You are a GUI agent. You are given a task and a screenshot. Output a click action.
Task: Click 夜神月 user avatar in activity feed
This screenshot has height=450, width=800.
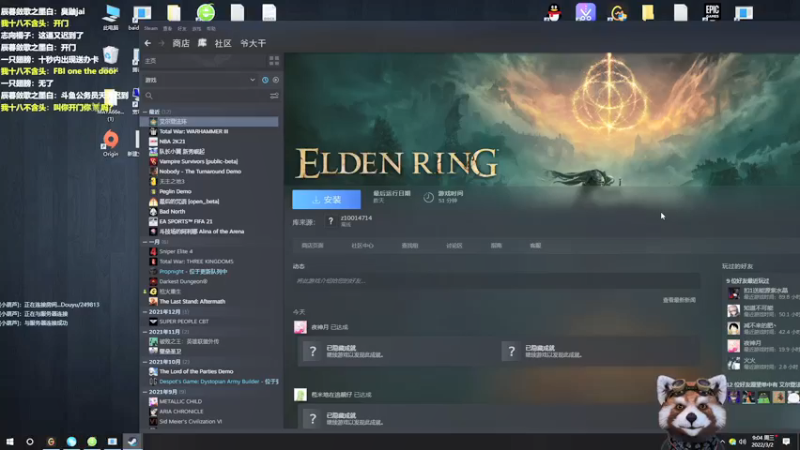[x=300, y=327]
